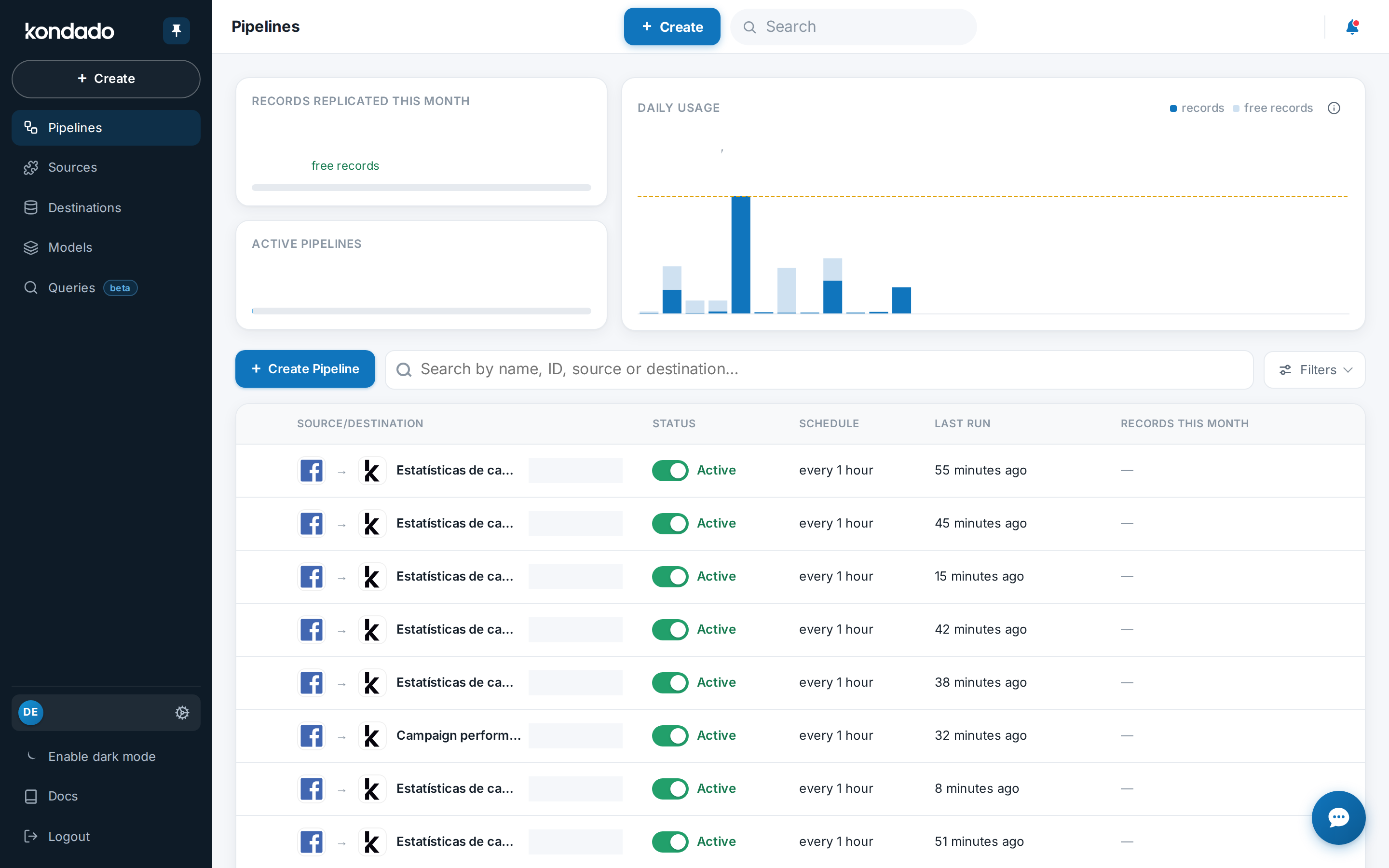Click Facebook source icon in 55 minutes ago row

point(312,471)
